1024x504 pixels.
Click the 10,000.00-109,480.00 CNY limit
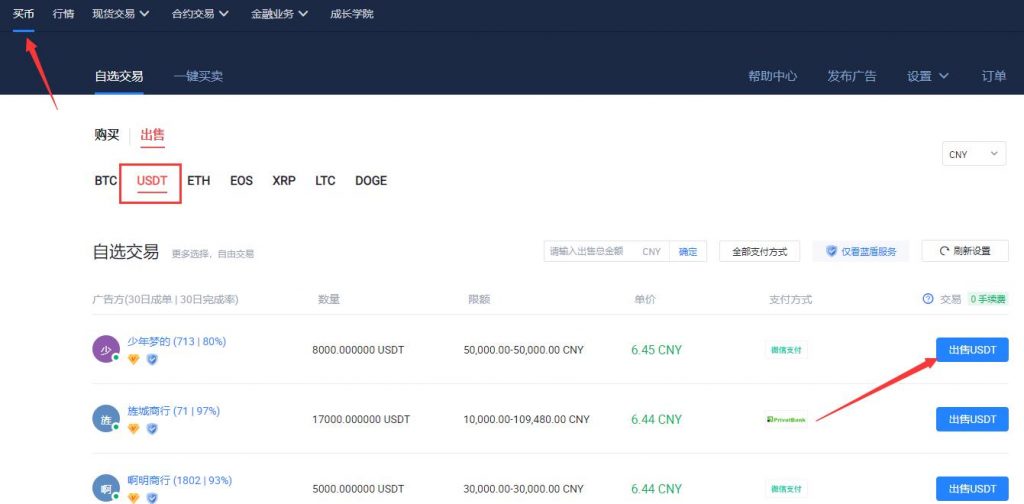click(x=526, y=419)
